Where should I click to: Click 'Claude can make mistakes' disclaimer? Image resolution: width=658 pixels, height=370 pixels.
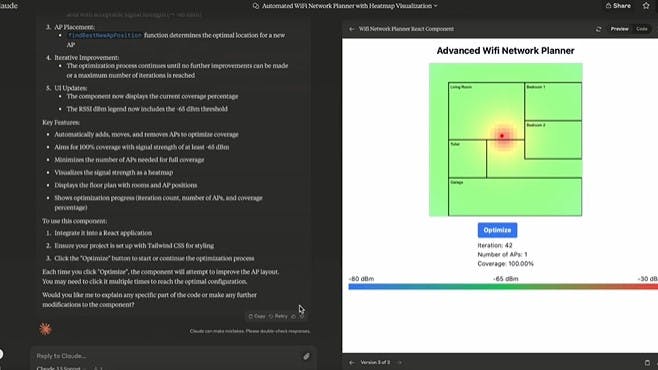250,331
